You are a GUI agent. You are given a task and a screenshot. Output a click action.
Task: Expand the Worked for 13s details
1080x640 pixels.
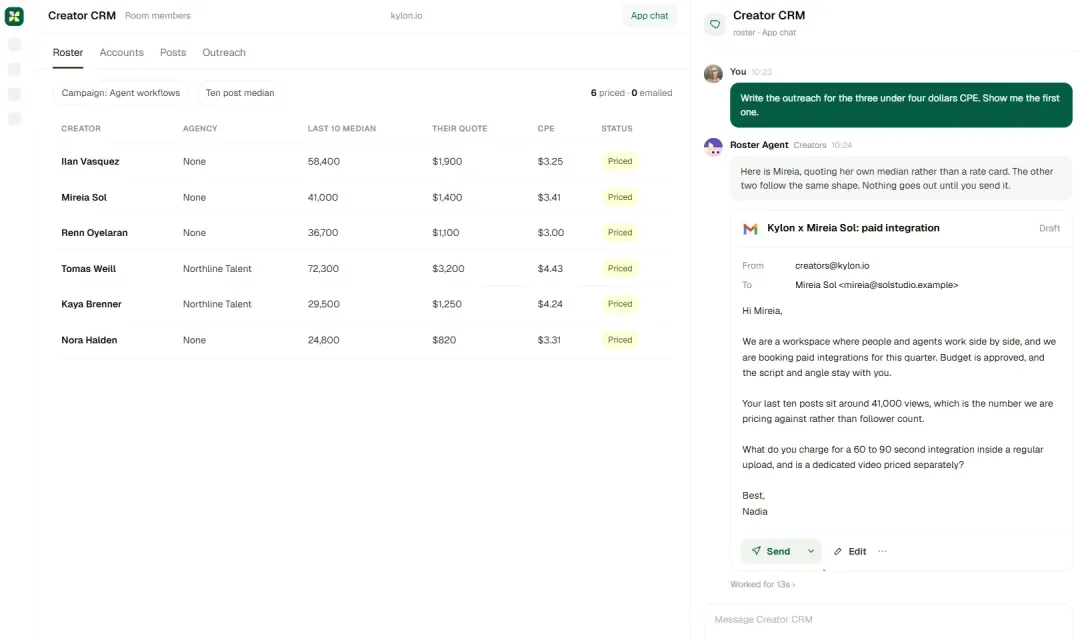762,584
